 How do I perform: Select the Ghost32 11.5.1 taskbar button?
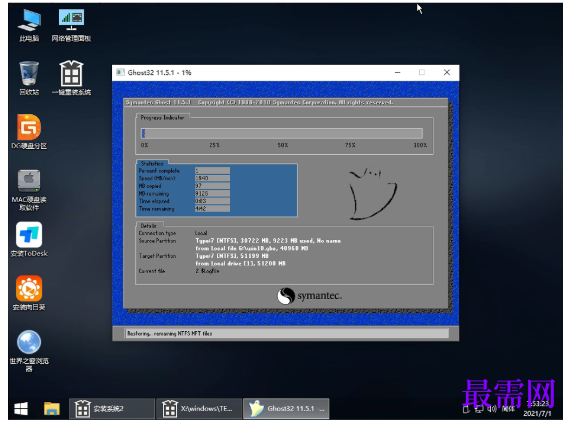point(286,409)
